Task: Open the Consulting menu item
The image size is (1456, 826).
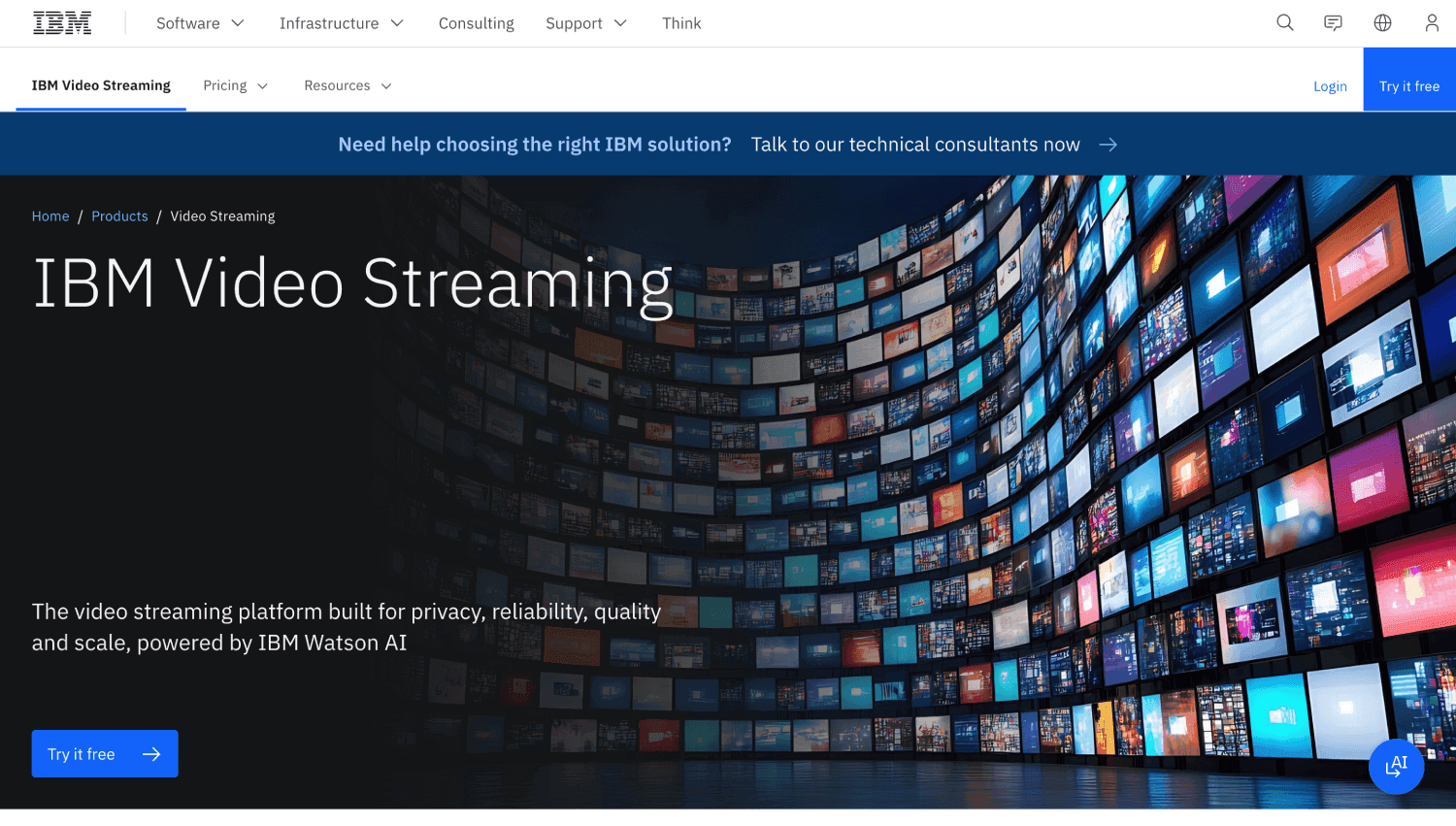Action: [477, 23]
